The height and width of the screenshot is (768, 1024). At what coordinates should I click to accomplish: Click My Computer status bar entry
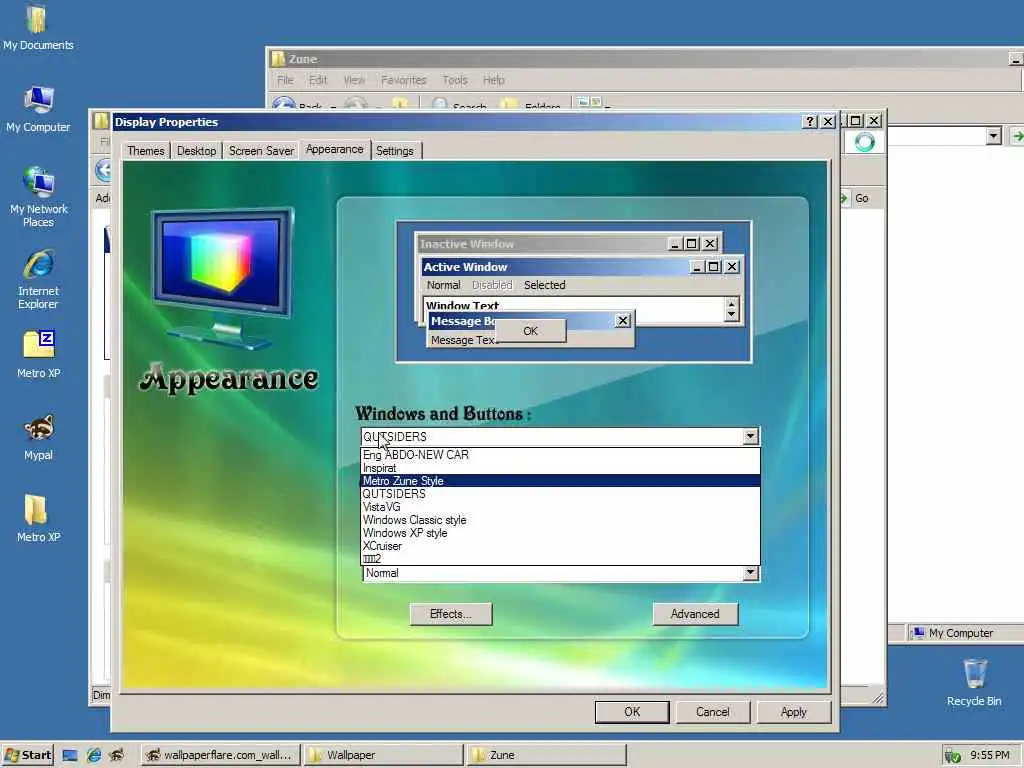tap(953, 633)
